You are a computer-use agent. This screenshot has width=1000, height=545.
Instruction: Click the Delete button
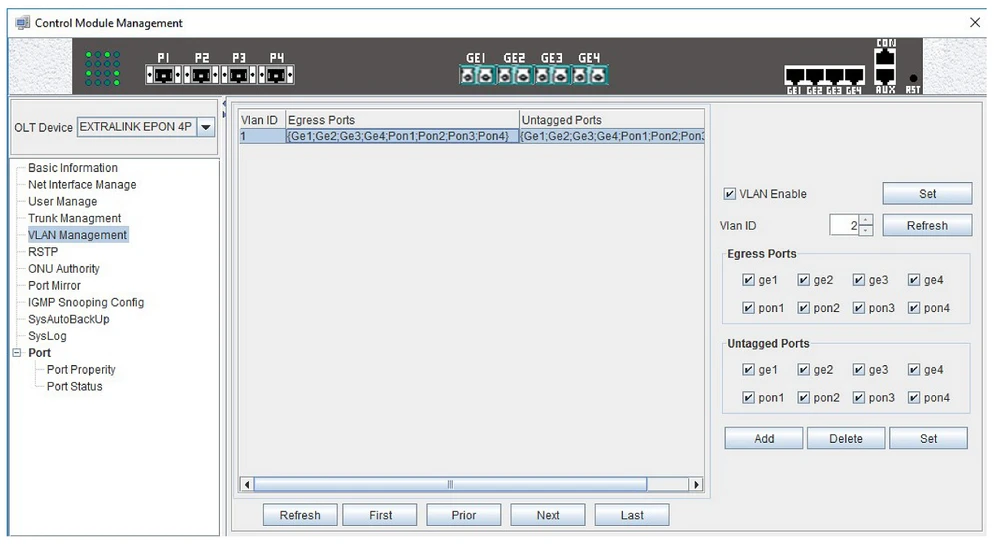click(845, 438)
